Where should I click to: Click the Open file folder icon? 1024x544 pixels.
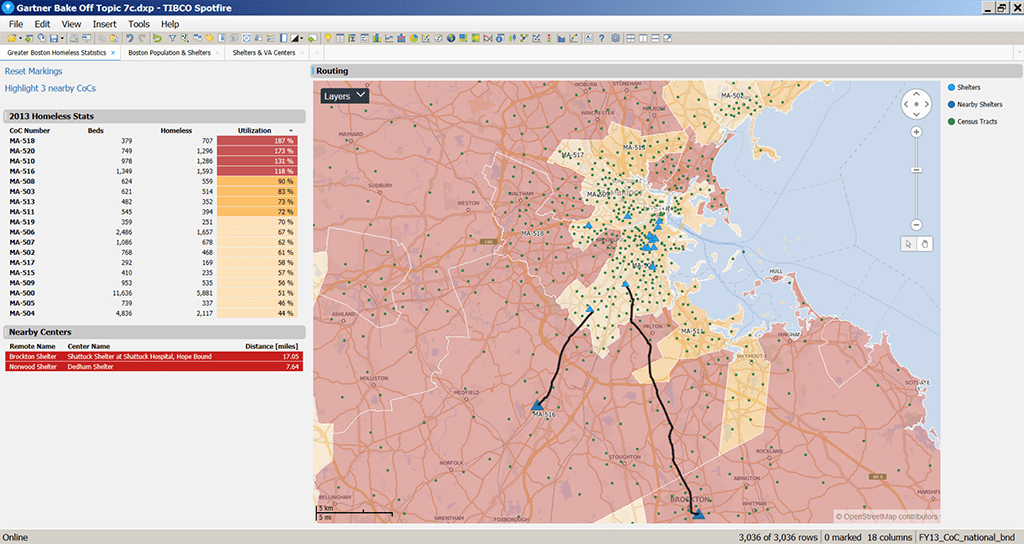12,39
